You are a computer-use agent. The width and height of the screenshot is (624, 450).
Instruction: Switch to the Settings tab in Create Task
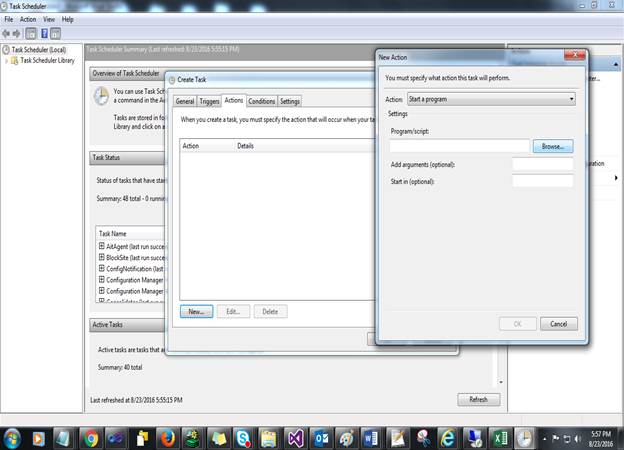290,101
